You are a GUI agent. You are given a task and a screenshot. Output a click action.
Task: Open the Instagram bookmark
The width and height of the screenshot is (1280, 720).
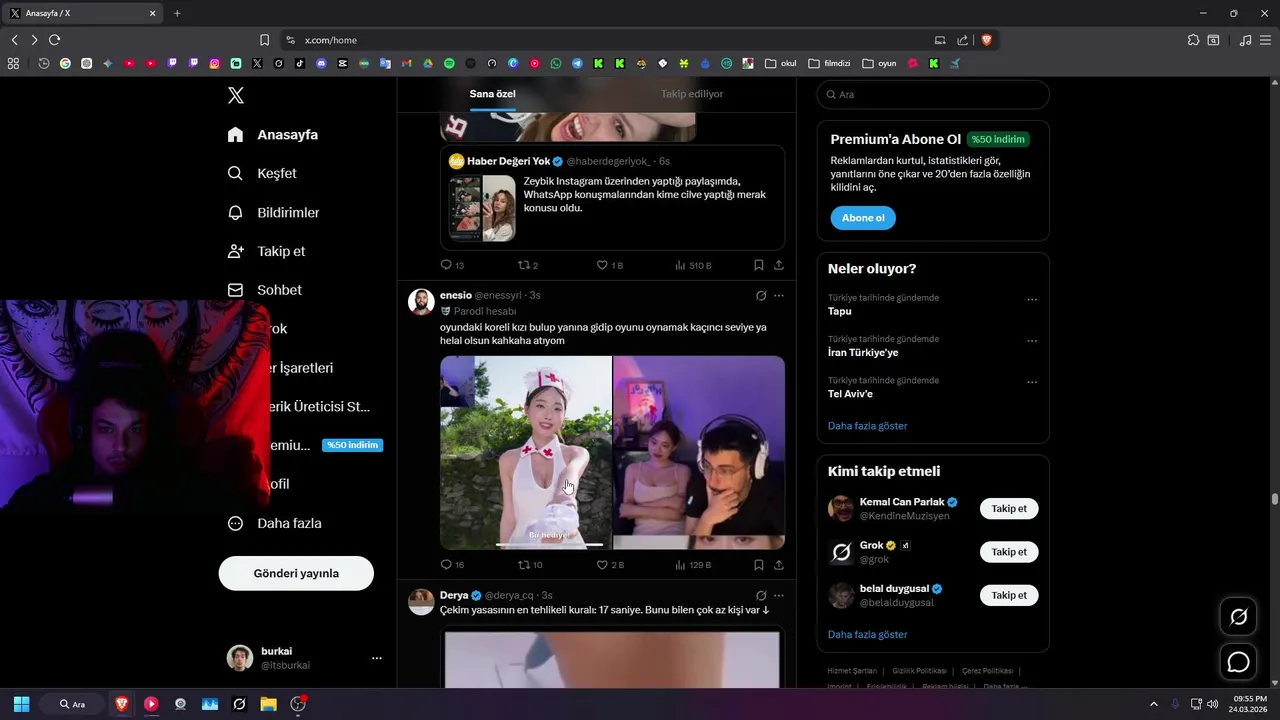[x=215, y=63]
